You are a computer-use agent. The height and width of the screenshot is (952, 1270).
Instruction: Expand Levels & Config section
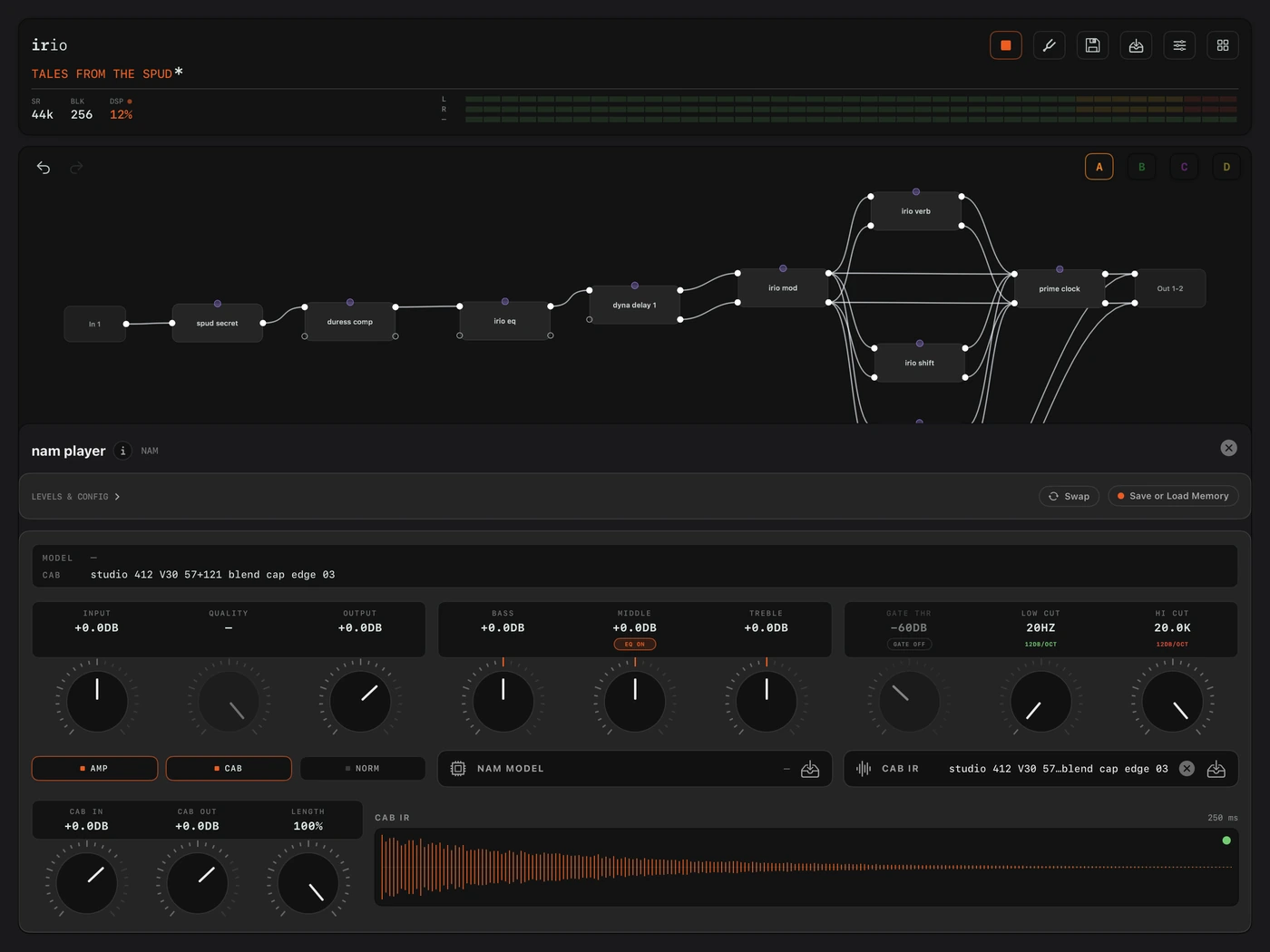coord(76,497)
